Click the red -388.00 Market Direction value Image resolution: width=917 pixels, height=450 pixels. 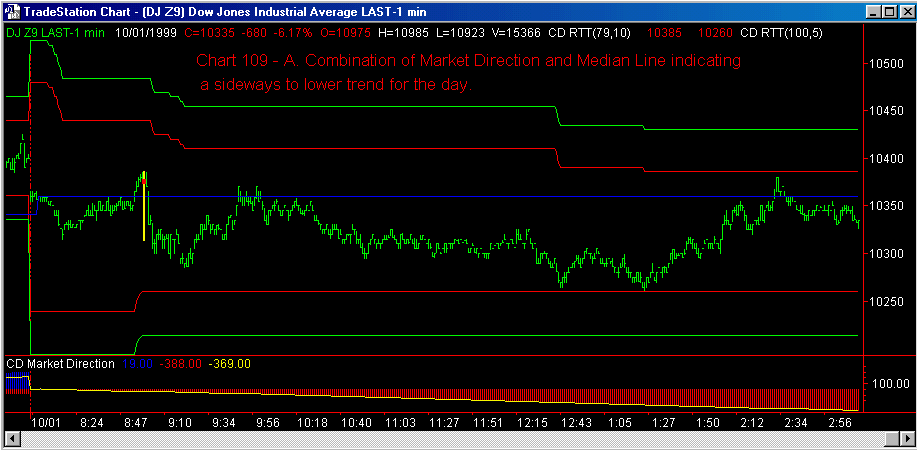click(x=181, y=363)
